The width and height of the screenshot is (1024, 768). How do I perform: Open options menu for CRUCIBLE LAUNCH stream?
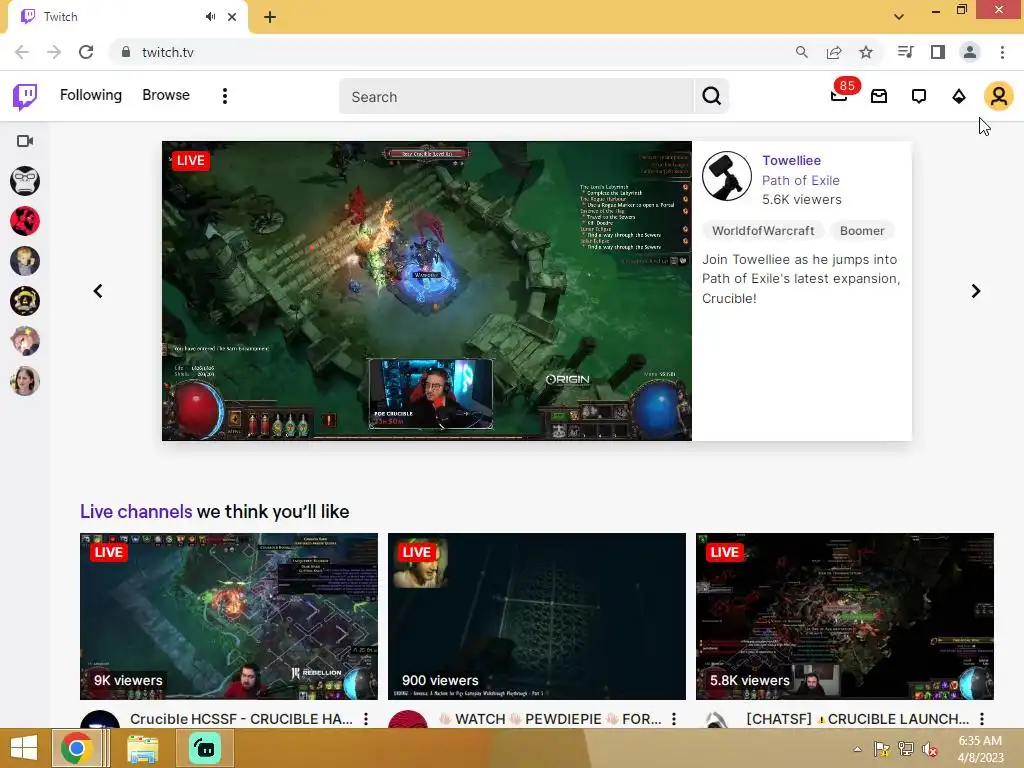982,719
